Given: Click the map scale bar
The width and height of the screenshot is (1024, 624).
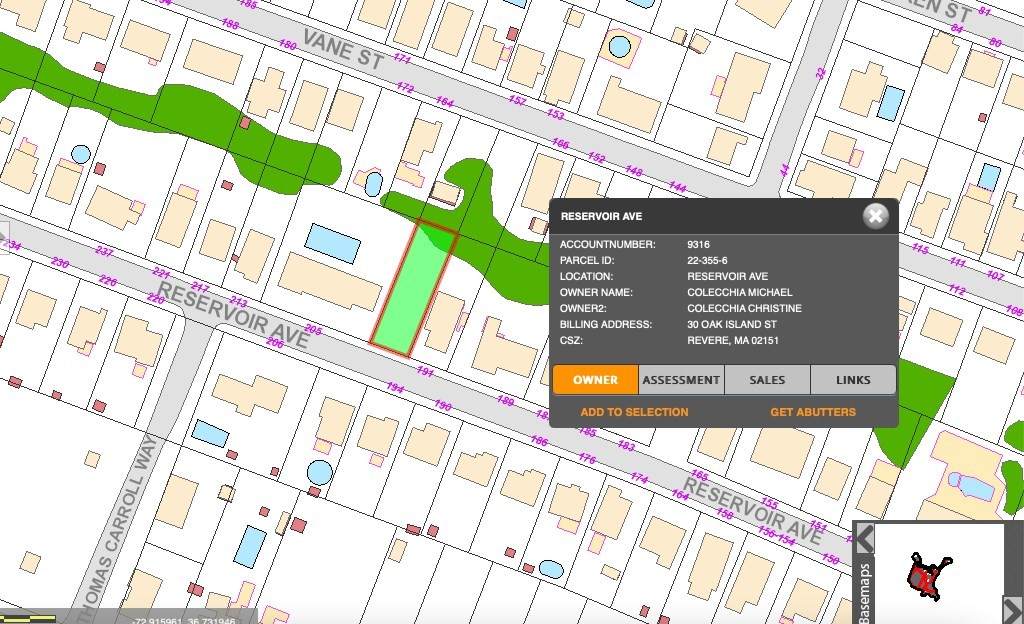Looking at the screenshot, I should [28, 617].
